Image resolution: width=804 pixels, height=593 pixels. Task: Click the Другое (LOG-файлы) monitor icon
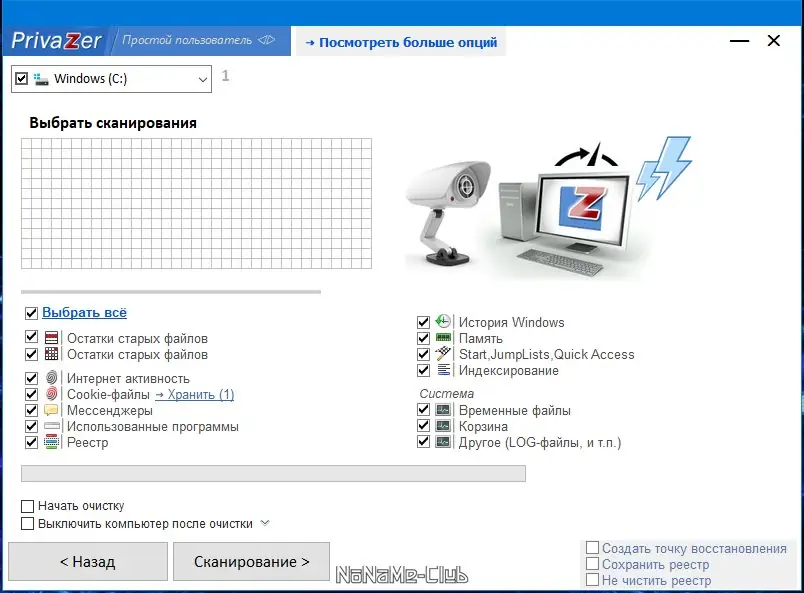(x=443, y=442)
